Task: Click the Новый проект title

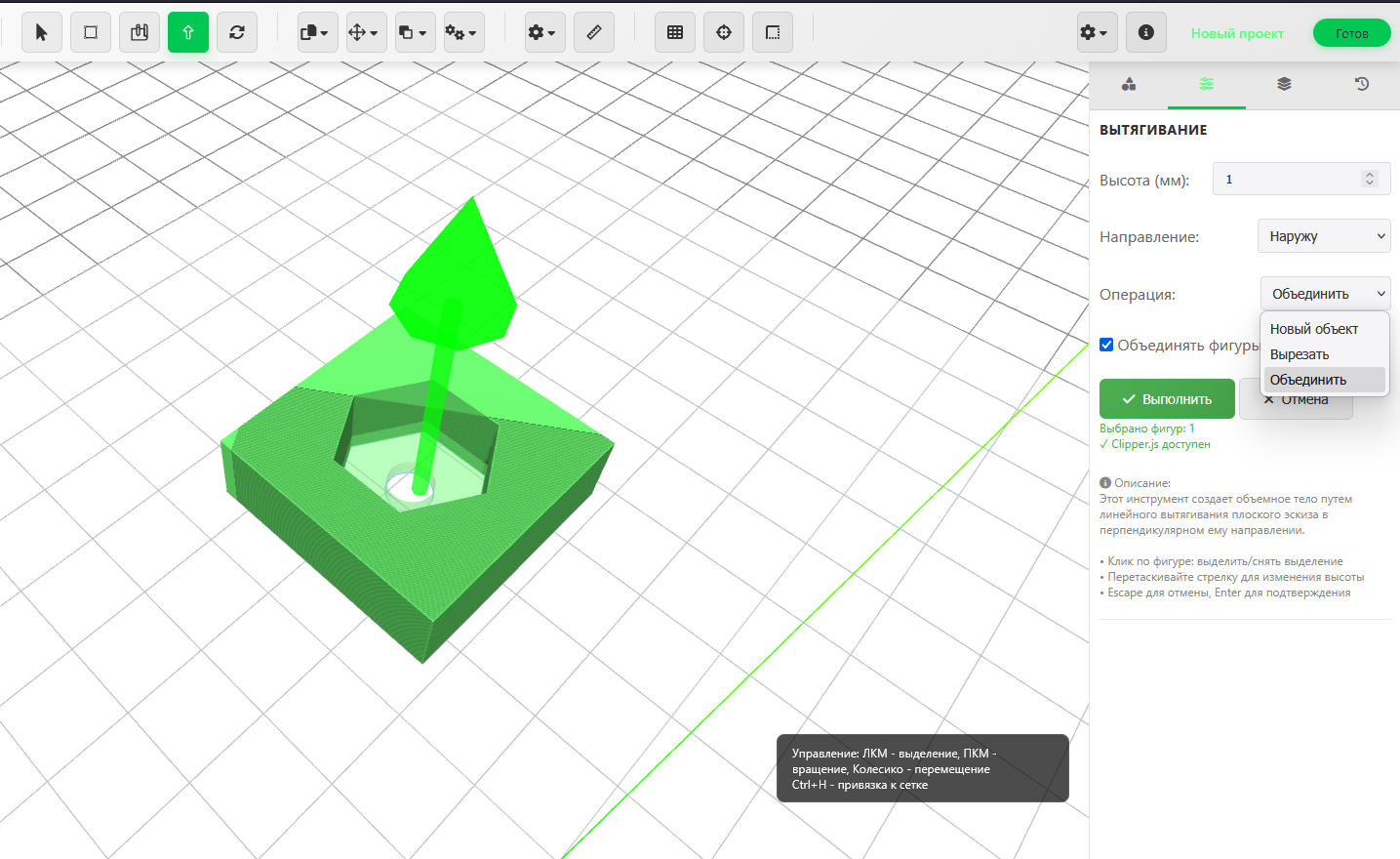Action: coord(1237,33)
